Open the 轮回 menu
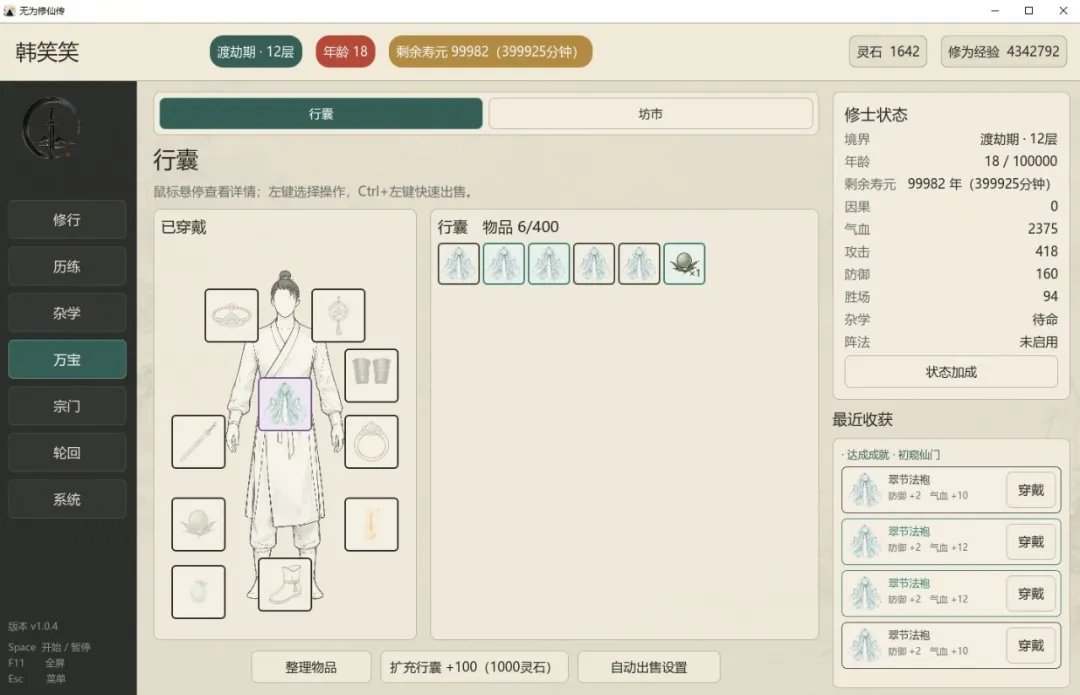This screenshot has width=1080, height=695. coord(67,453)
